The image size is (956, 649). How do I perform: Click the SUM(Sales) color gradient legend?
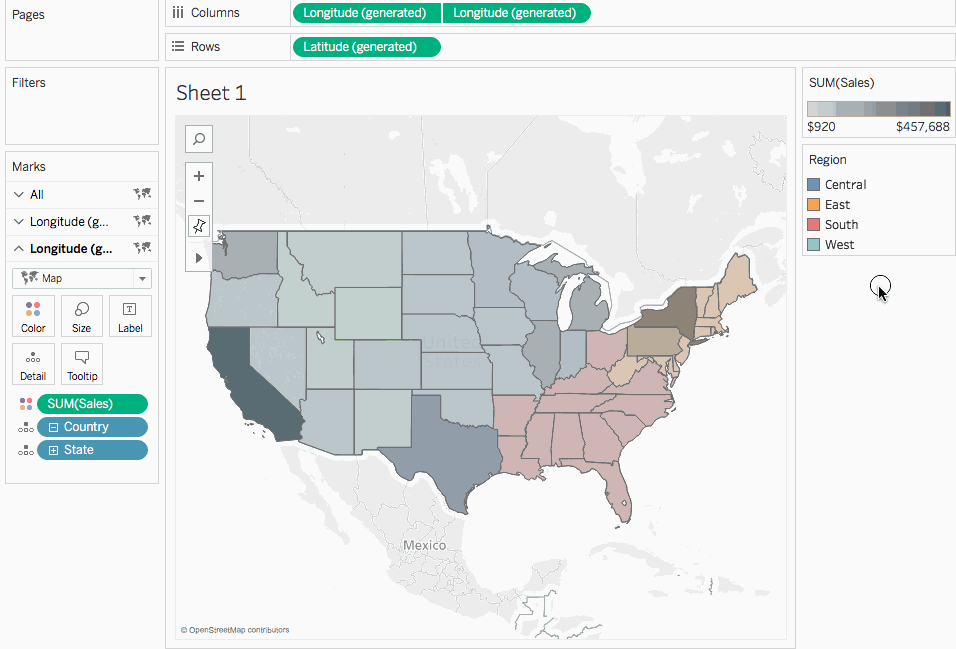coord(879,109)
